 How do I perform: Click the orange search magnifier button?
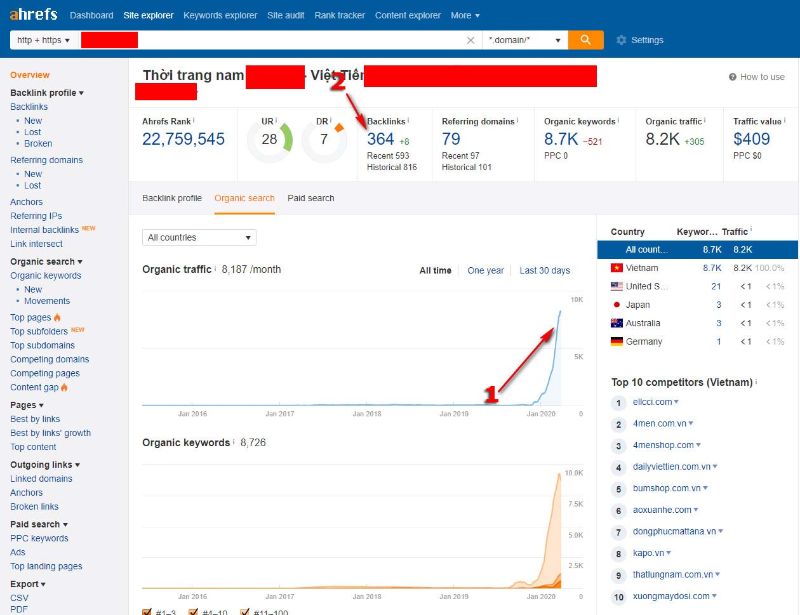585,40
